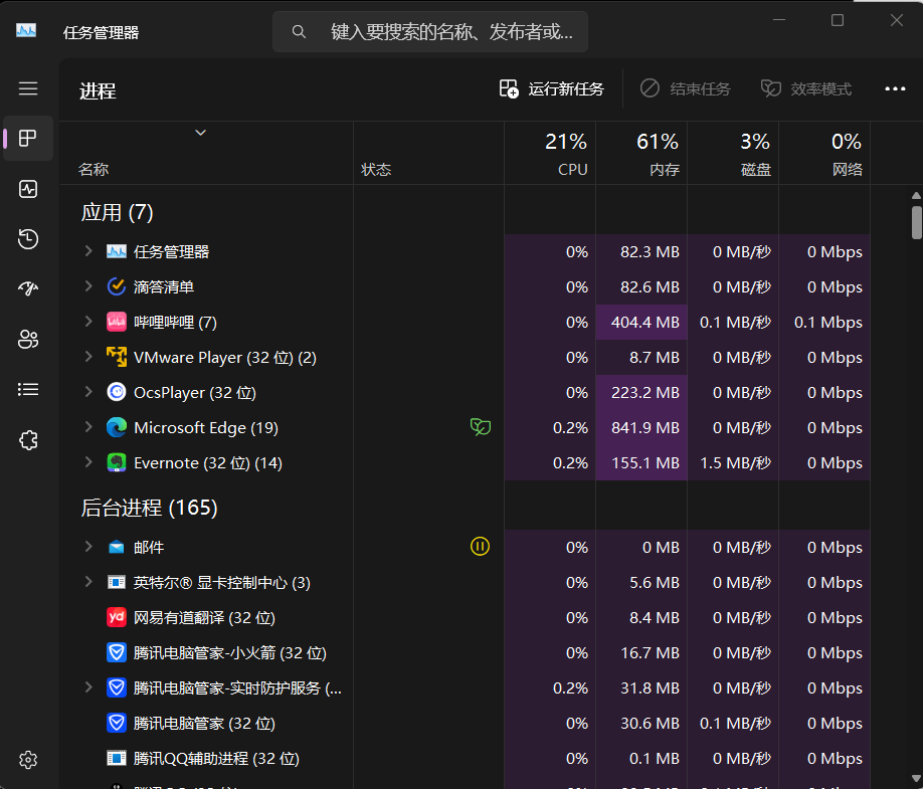Open the Details list sidebar icon

click(28, 389)
